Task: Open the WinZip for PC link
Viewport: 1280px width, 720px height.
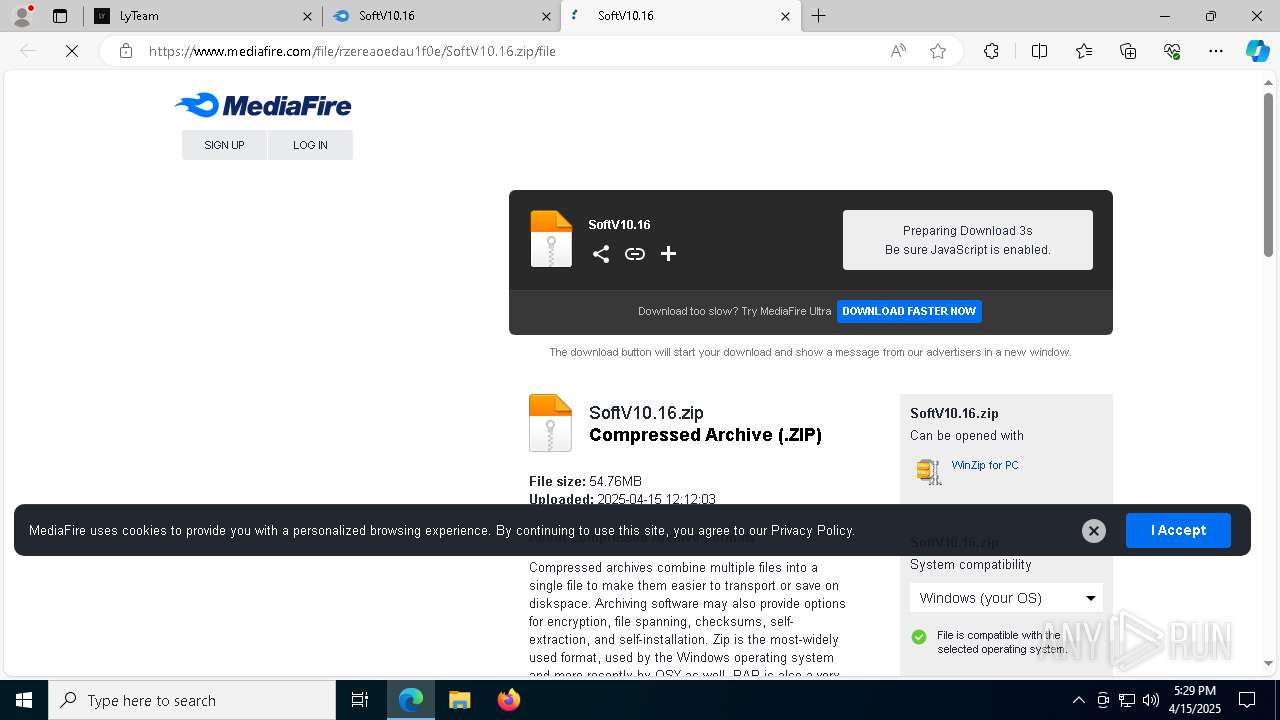Action: (x=985, y=465)
